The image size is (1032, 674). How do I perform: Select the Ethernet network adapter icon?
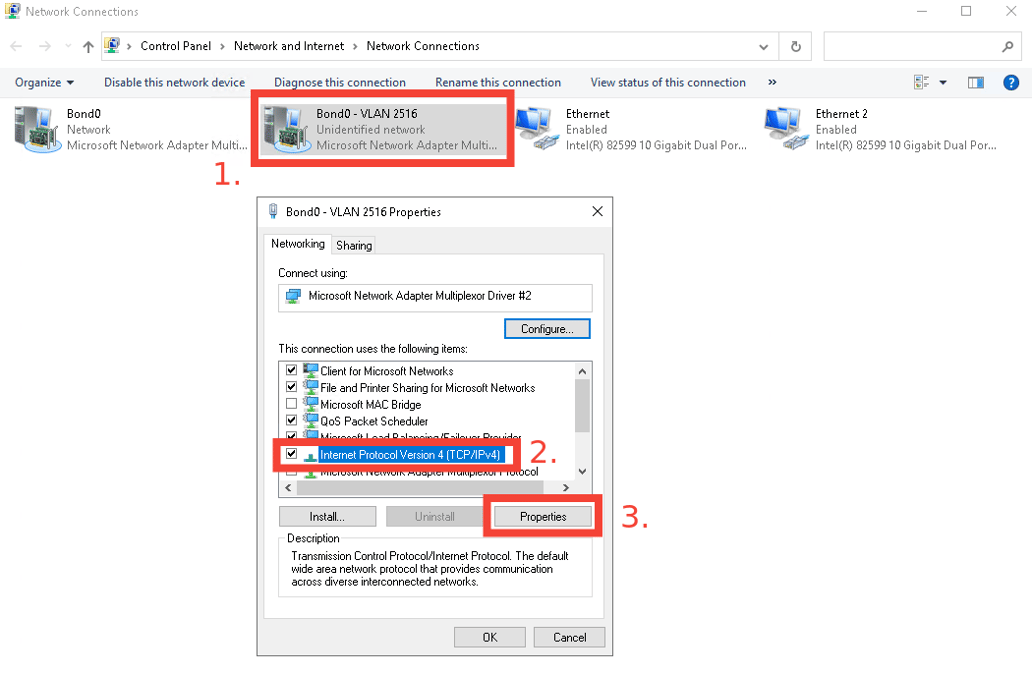tap(537, 128)
